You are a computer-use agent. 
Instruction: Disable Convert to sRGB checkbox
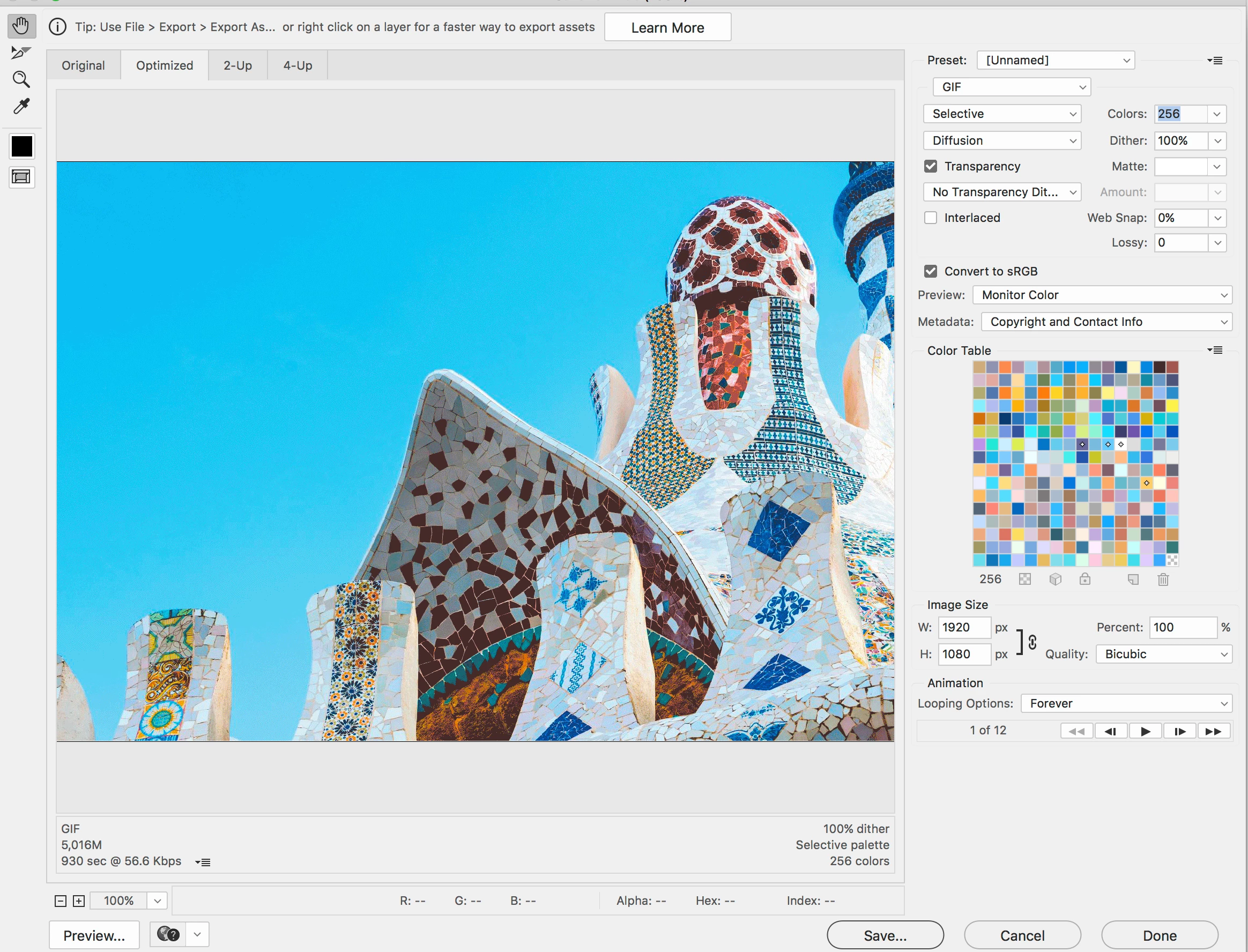(931, 271)
